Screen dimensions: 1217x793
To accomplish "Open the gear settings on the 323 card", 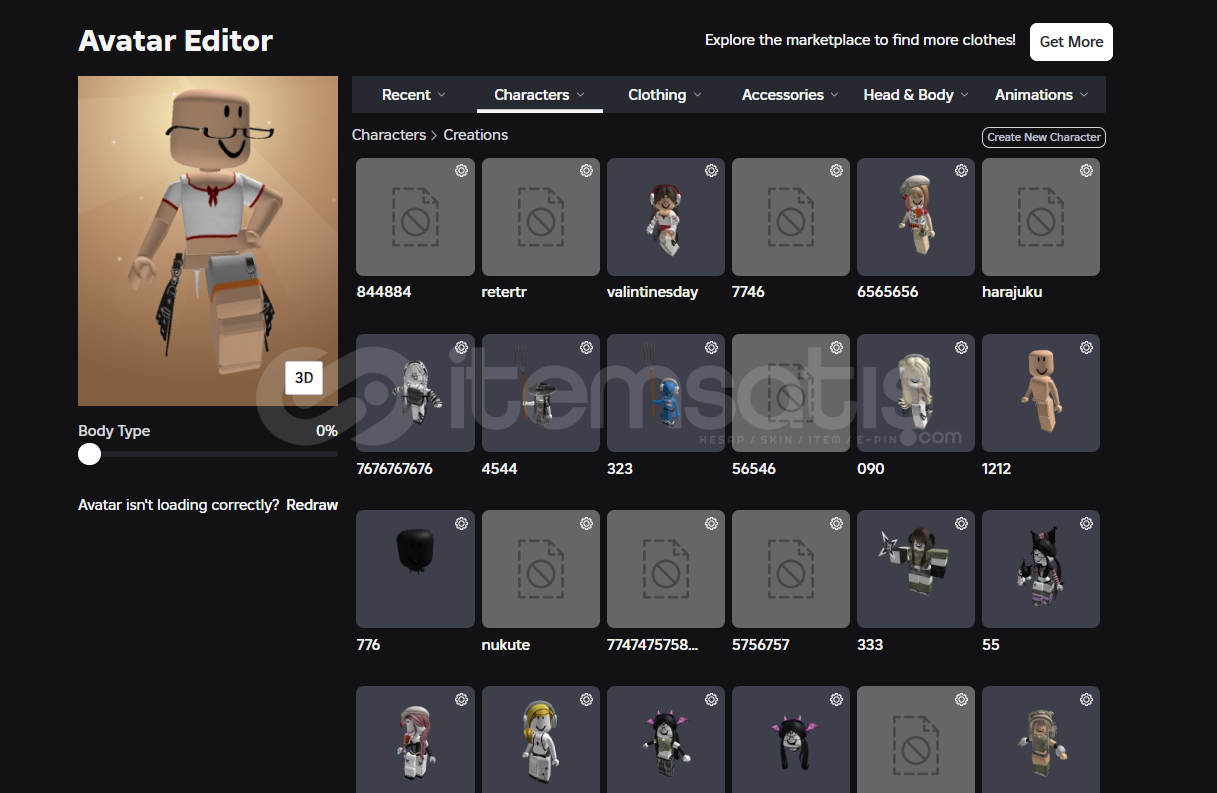I will click(711, 347).
